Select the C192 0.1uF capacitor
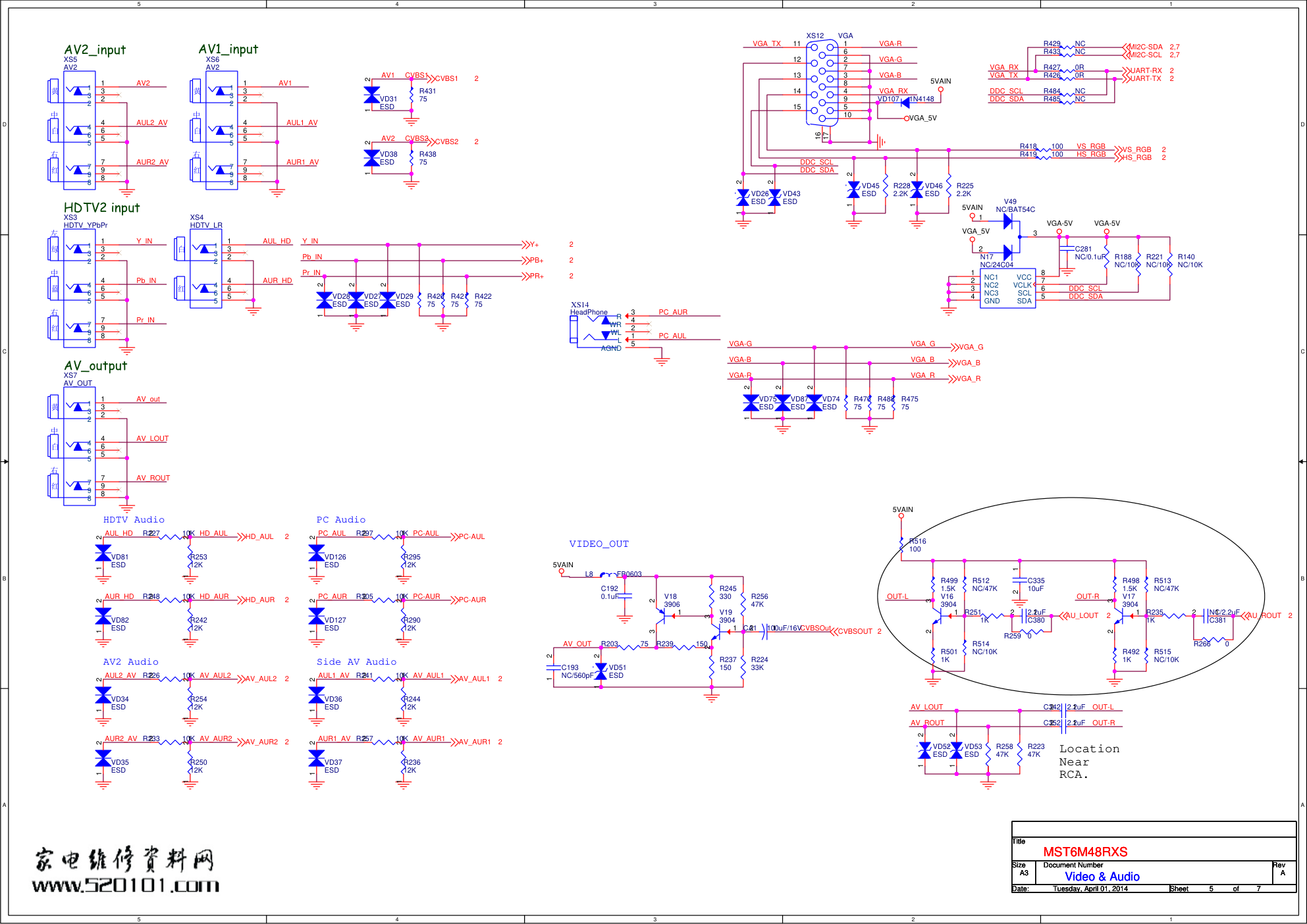Screen dimensions: 1307x924 click(624, 596)
